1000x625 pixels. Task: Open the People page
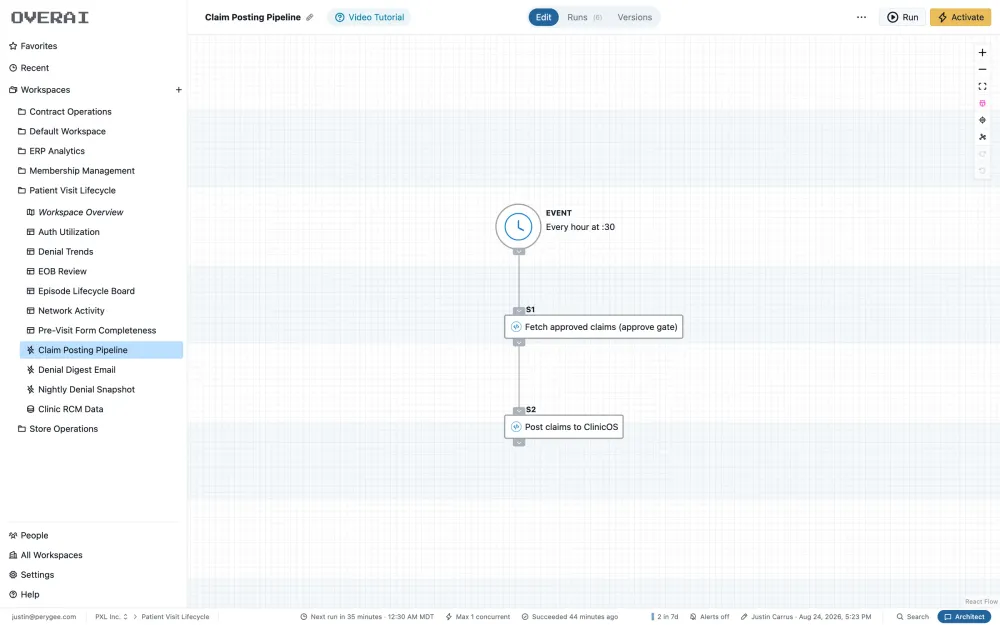[x=29, y=536]
